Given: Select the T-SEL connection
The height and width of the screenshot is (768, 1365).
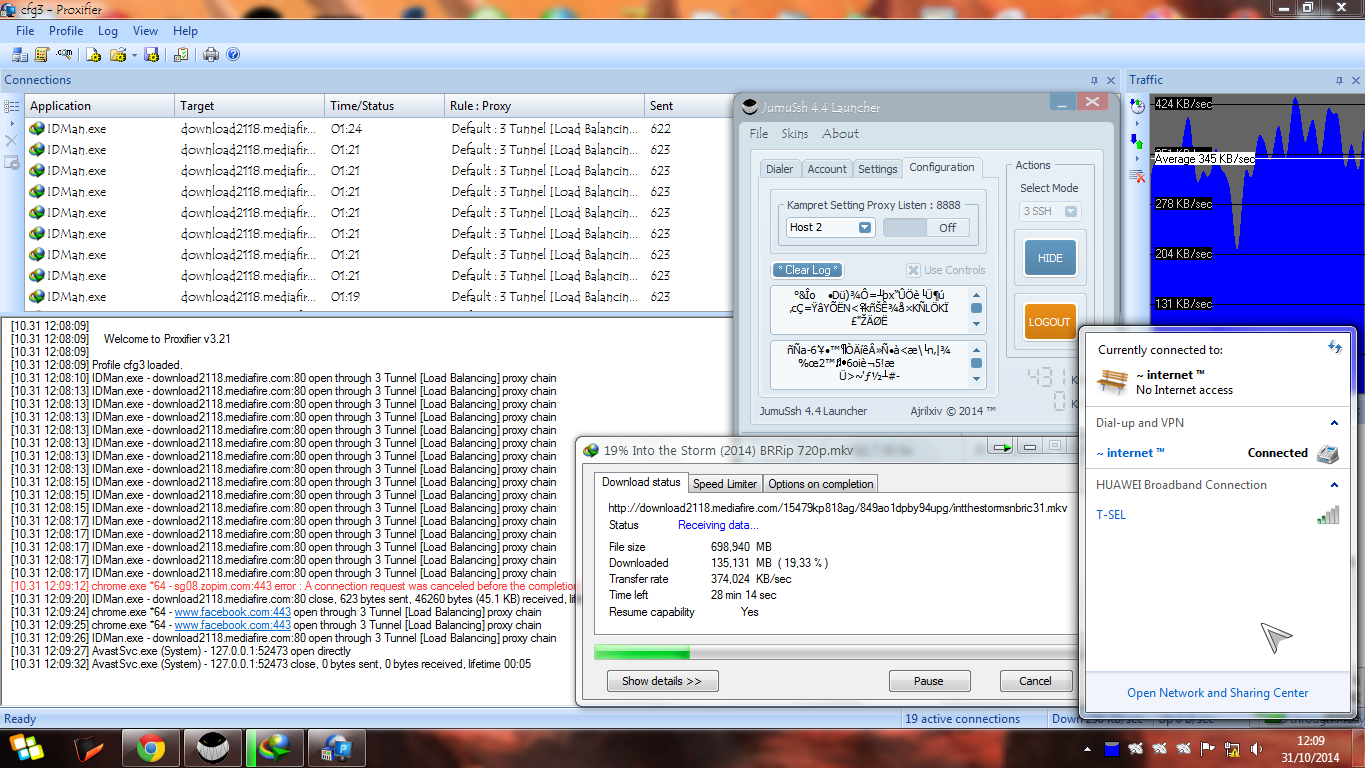Looking at the screenshot, I should coord(1218,515).
